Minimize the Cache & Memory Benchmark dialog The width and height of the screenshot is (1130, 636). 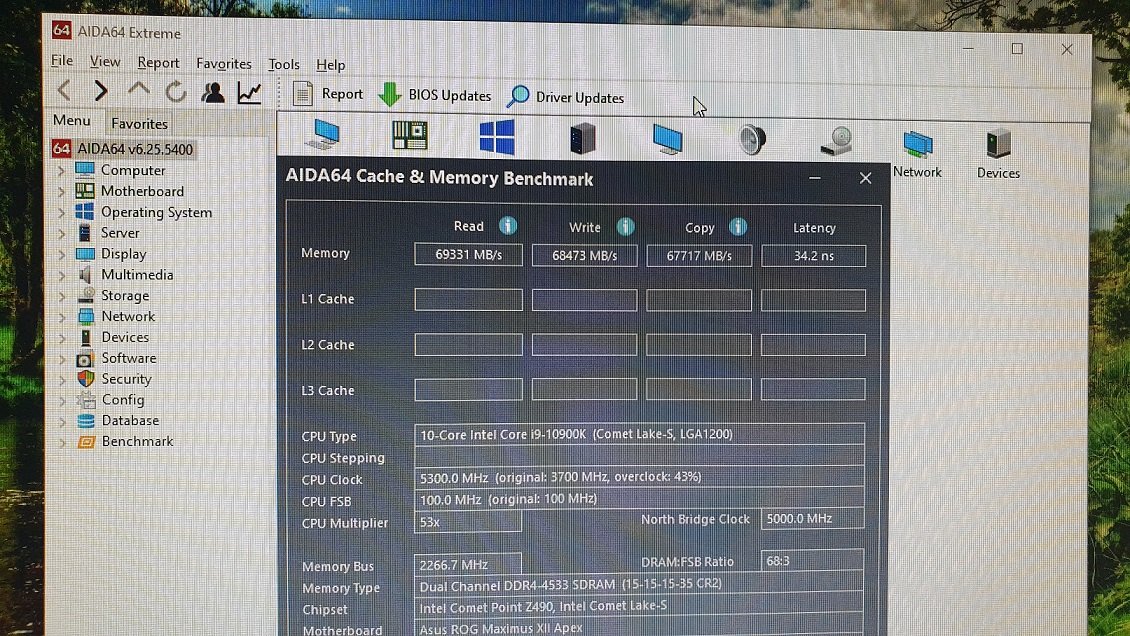815,178
